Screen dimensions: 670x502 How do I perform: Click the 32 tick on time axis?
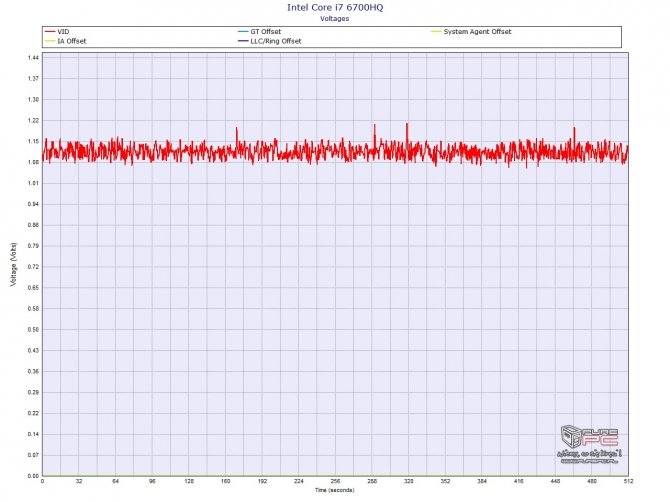click(79, 481)
